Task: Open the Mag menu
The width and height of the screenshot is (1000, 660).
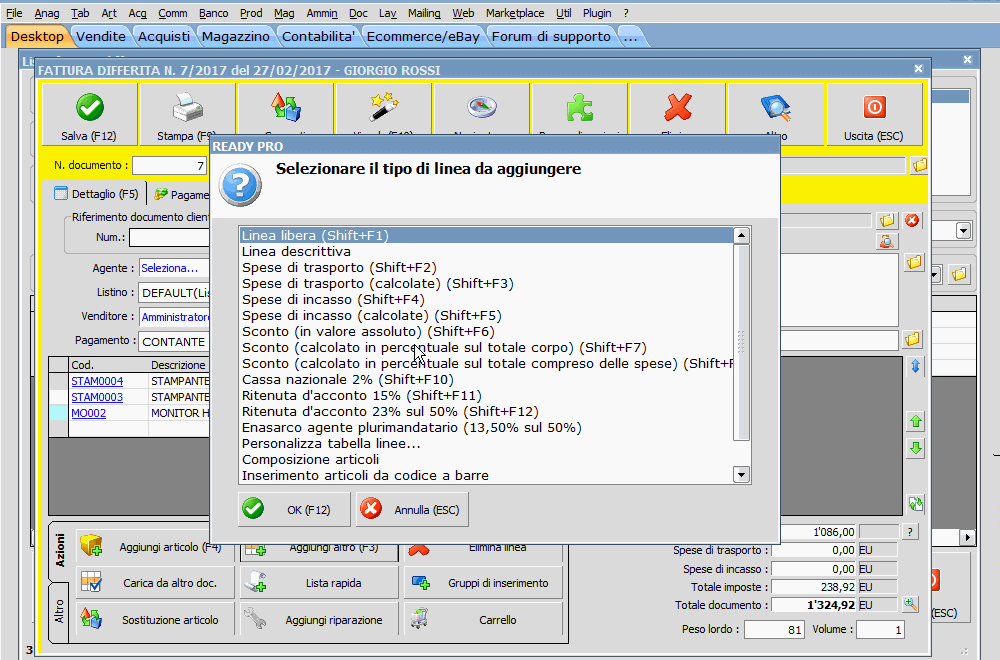Action: [284, 13]
